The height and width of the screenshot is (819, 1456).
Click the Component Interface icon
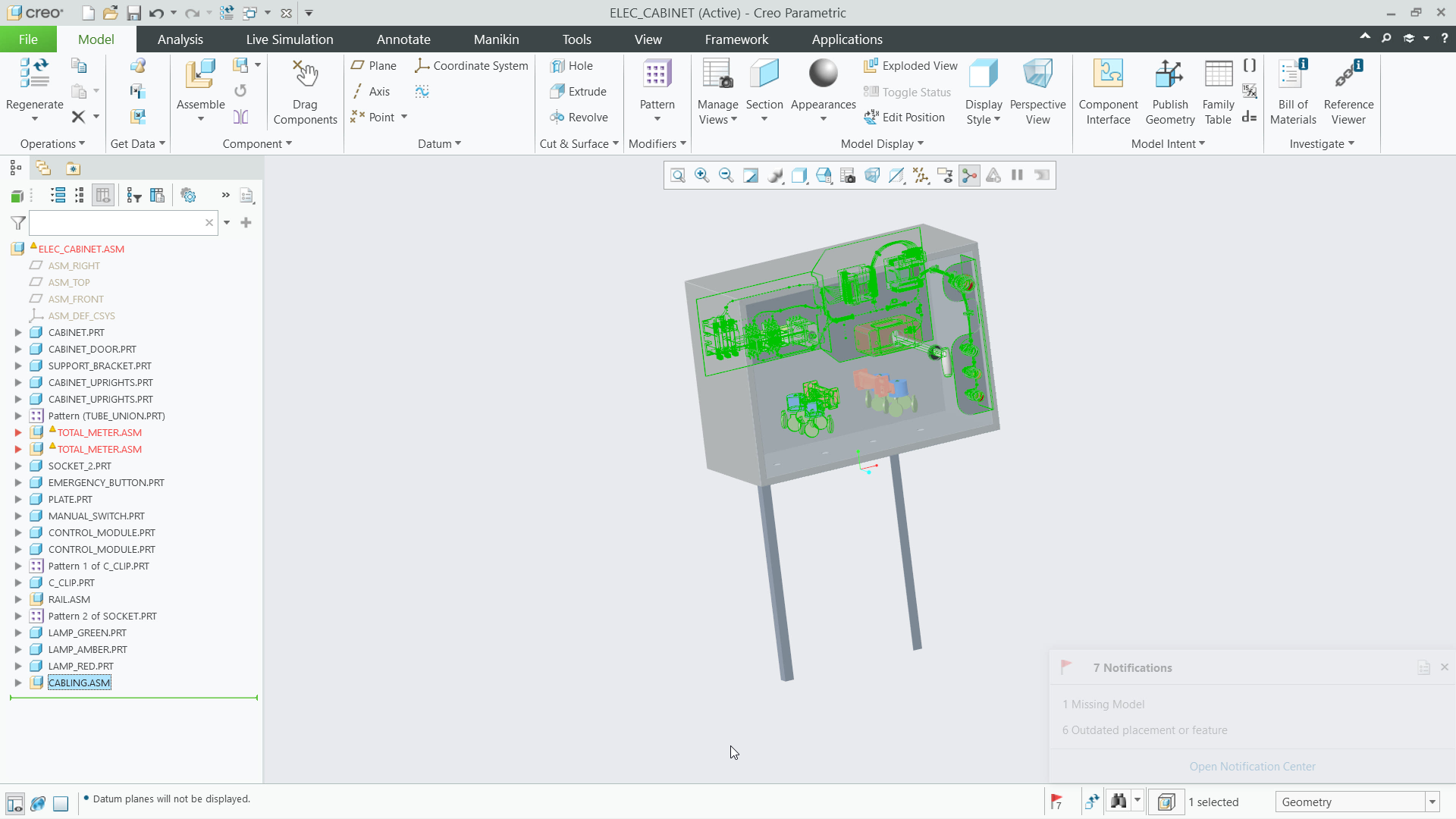[x=1108, y=74]
